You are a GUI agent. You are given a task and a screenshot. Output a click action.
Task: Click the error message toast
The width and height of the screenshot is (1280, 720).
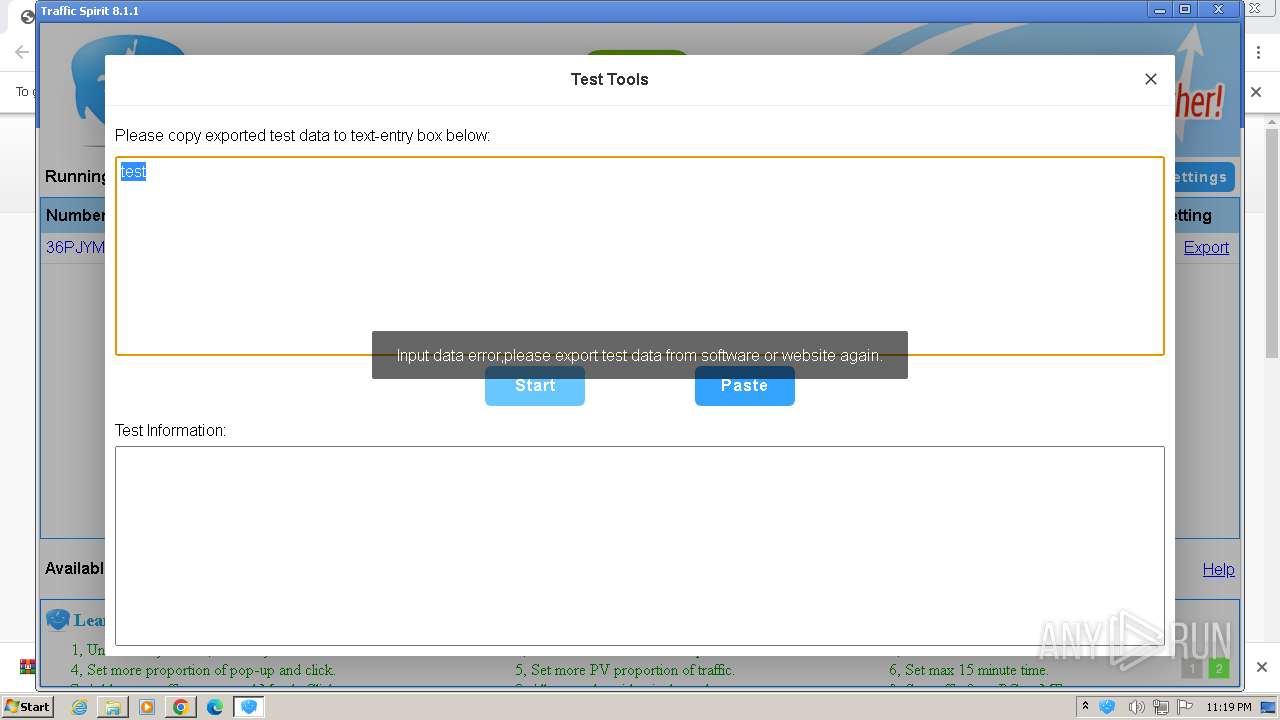640,355
